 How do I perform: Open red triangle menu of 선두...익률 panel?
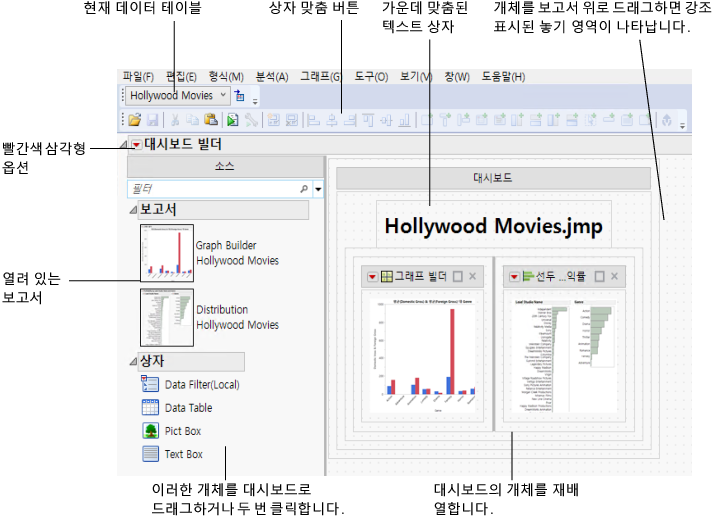point(514,277)
